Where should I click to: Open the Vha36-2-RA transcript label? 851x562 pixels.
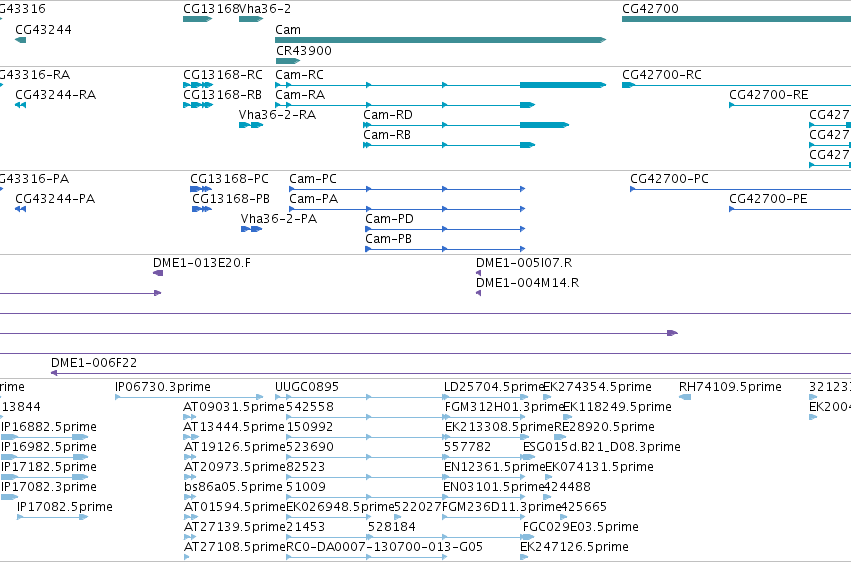point(277,115)
